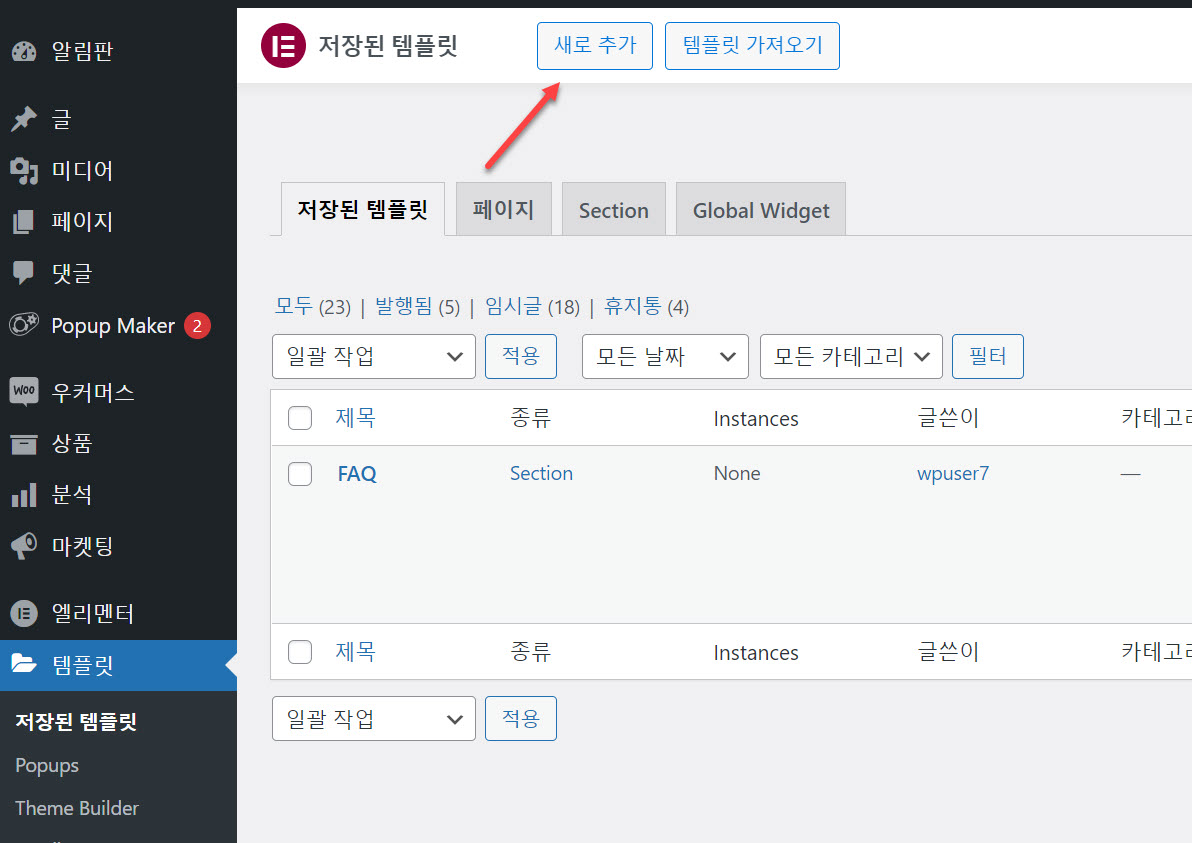Open the Popup Maker plugin icon
1192x843 pixels.
[x=24, y=324]
